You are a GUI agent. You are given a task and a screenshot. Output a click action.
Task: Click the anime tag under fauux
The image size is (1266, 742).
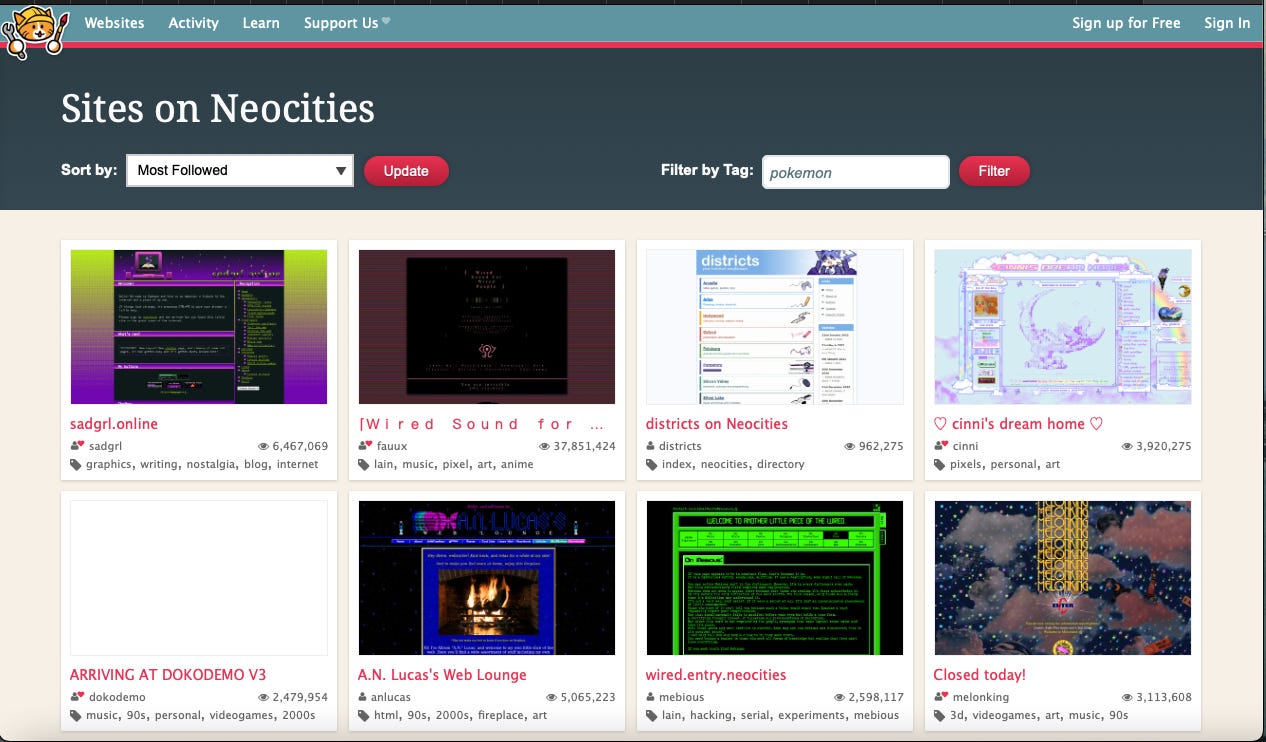tap(517, 464)
